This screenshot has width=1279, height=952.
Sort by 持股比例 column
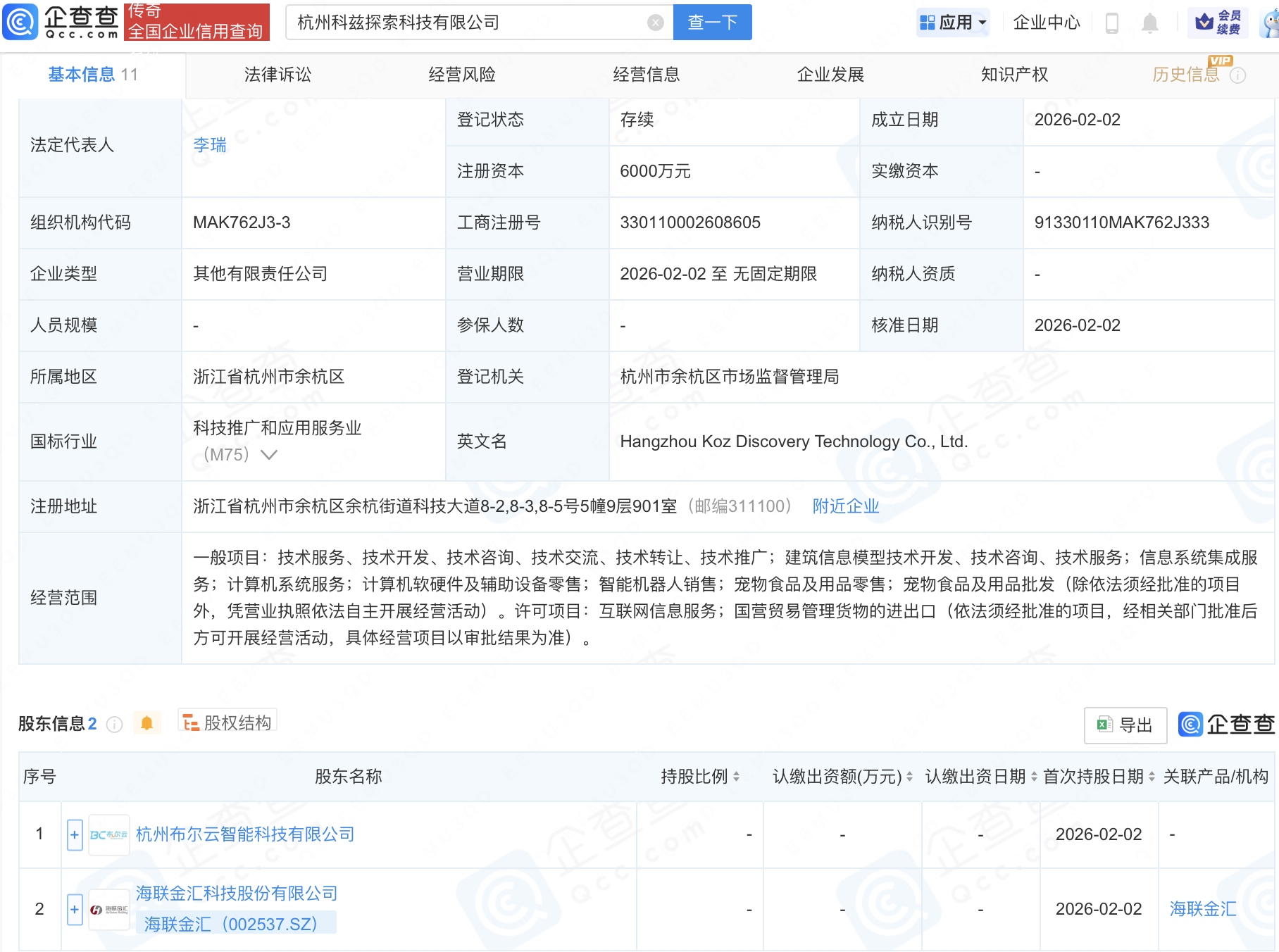(x=736, y=777)
